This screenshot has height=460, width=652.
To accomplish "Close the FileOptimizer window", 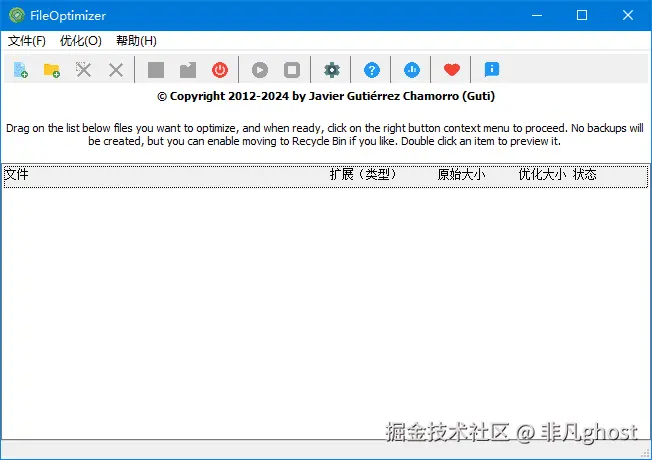I will 627,15.
